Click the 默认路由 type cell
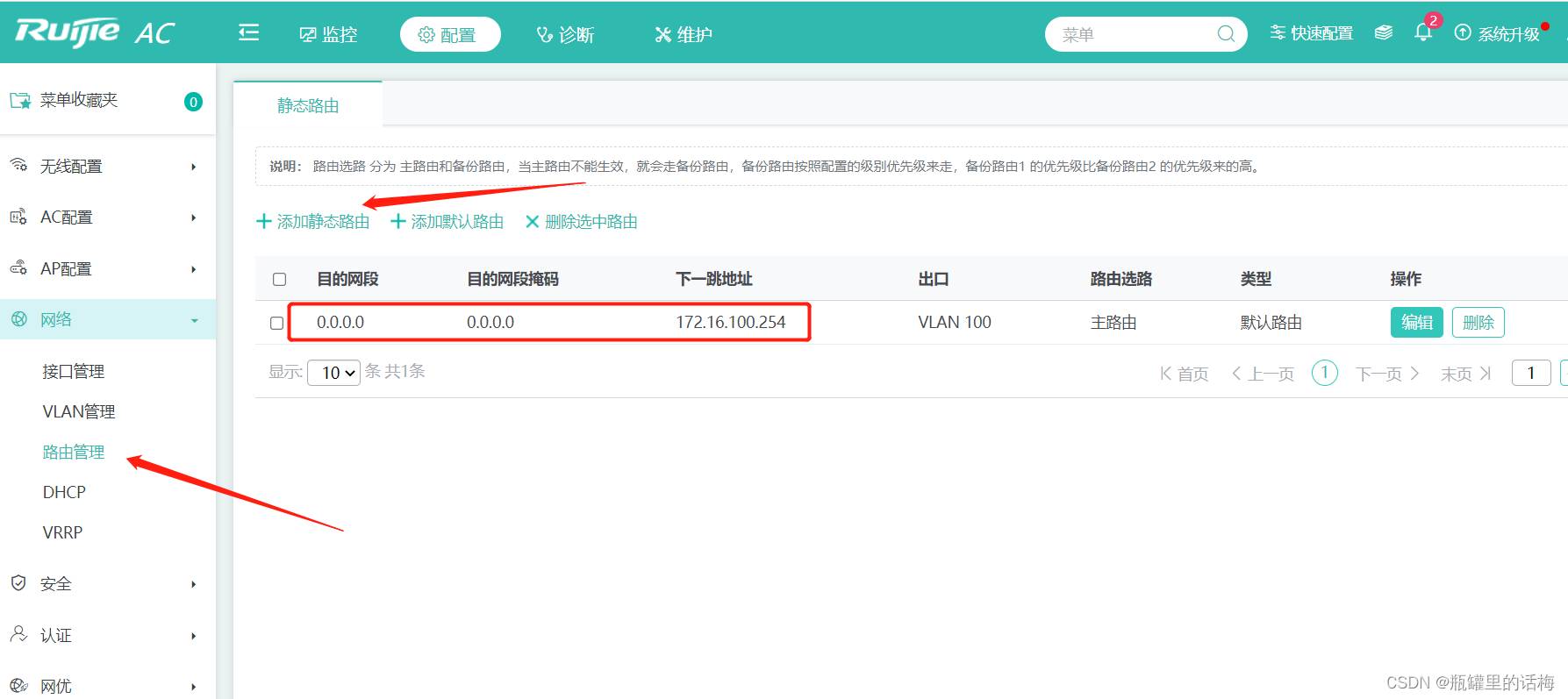Image resolution: width=1568 pixels, height=699 pixels. tap(1271, 322)
